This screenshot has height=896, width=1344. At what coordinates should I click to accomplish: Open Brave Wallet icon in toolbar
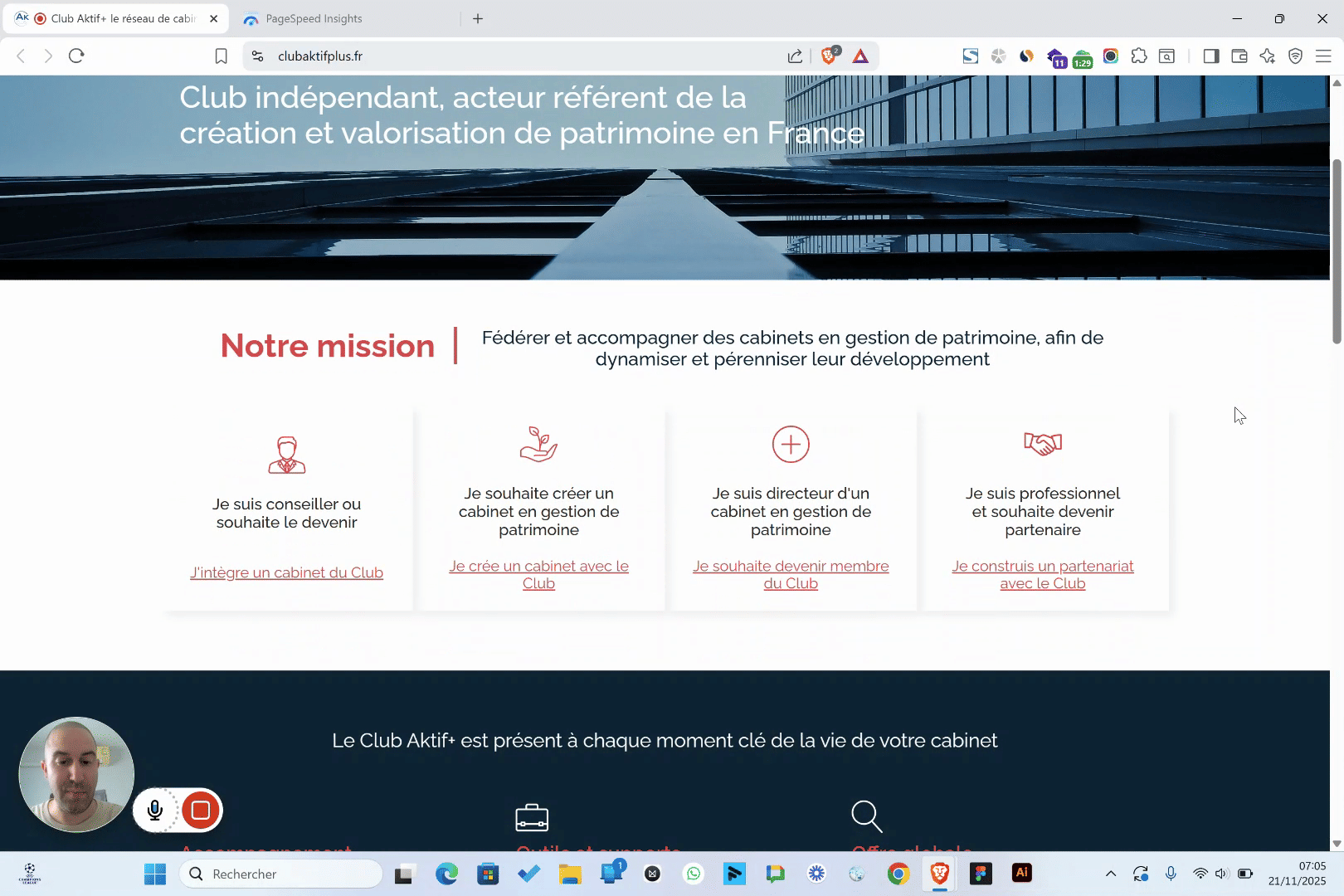click(x=1239, y=56)
